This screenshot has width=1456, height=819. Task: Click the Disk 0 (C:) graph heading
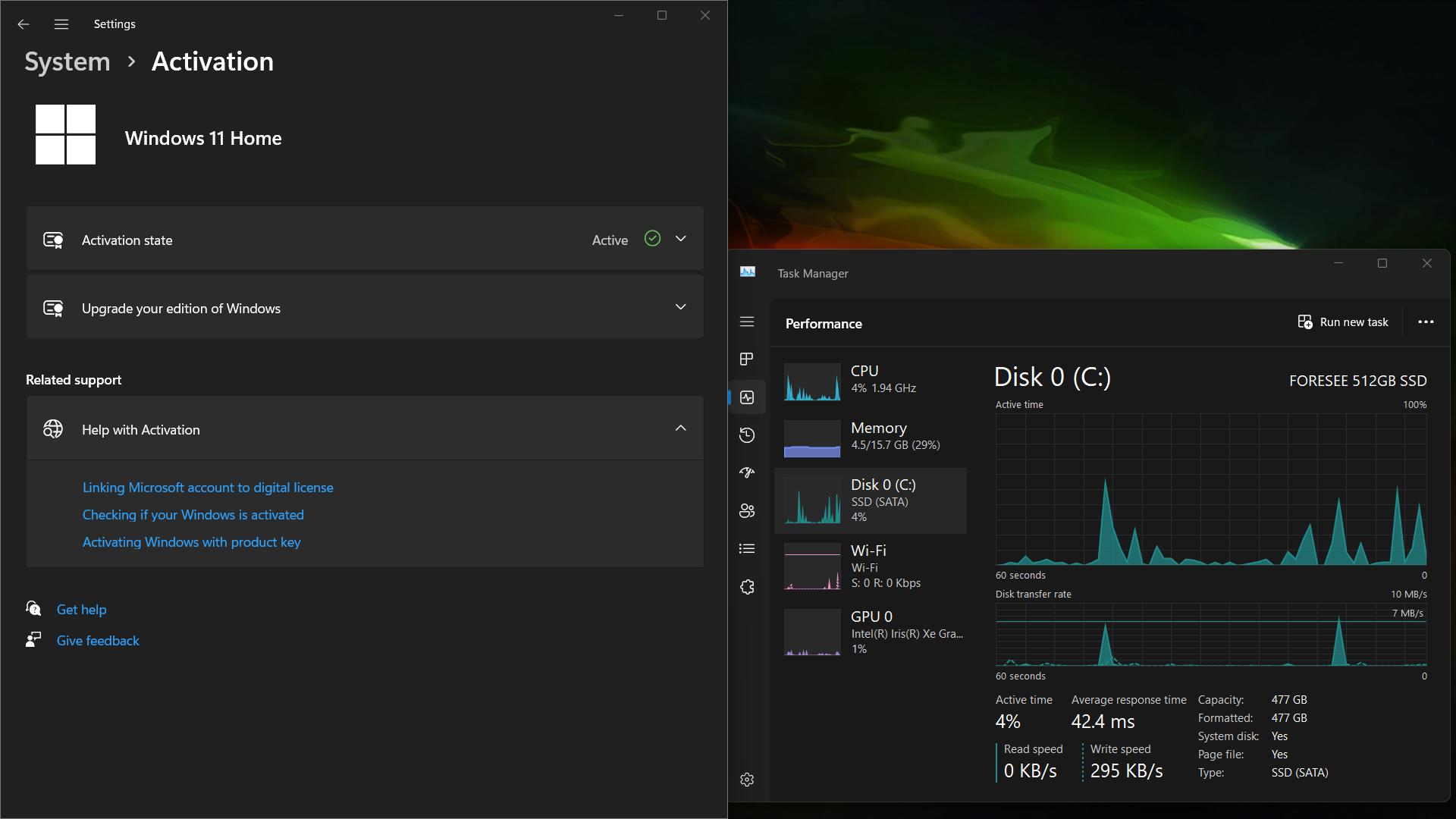pos(1053,377)
